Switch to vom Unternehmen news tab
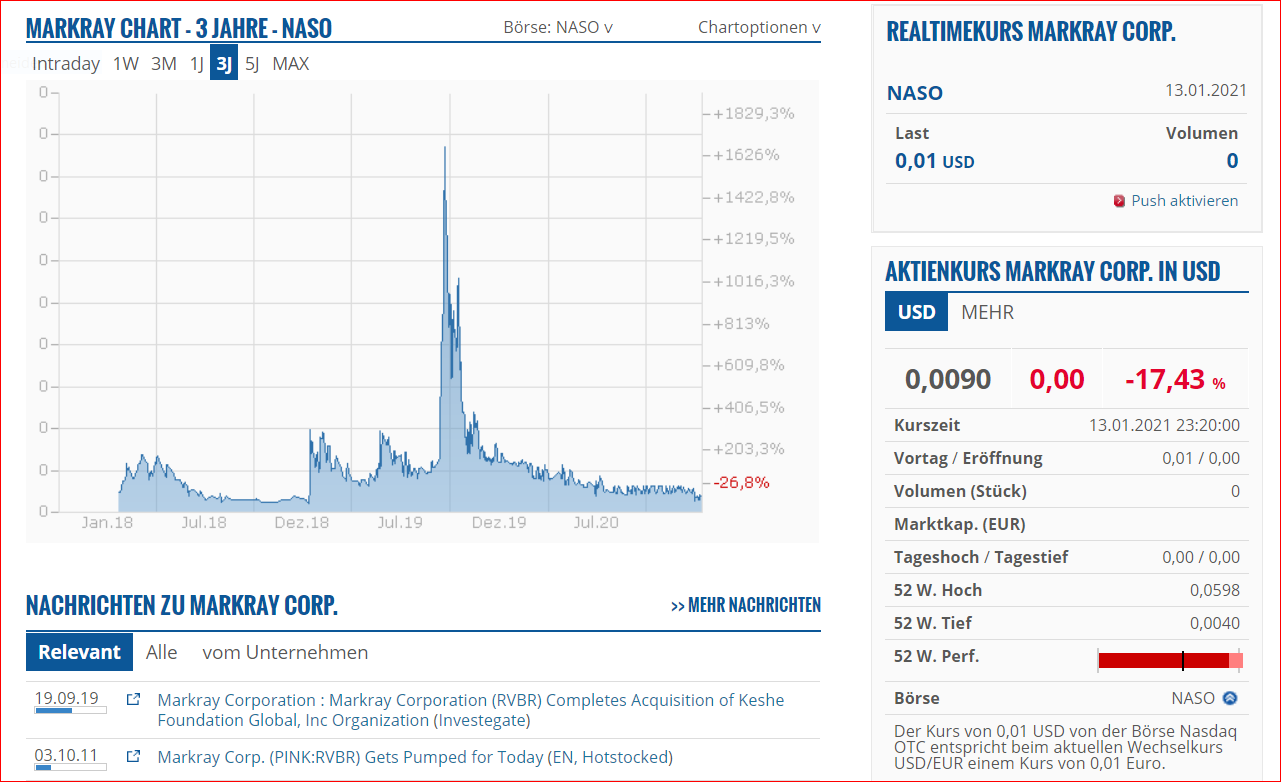Screen dimensions: 1281x782 coord(285,652)
